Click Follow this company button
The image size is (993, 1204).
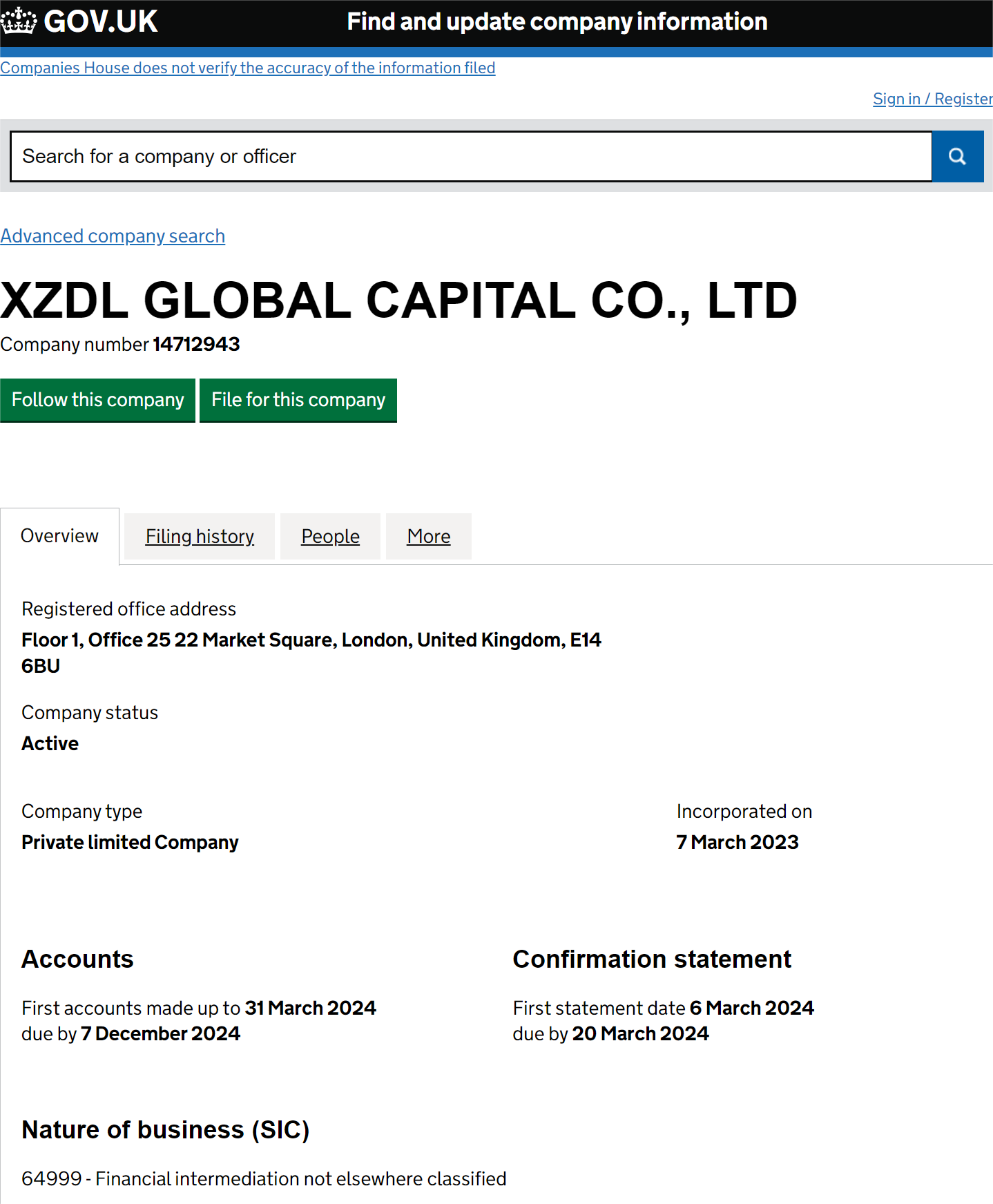(x=97, y=400)
